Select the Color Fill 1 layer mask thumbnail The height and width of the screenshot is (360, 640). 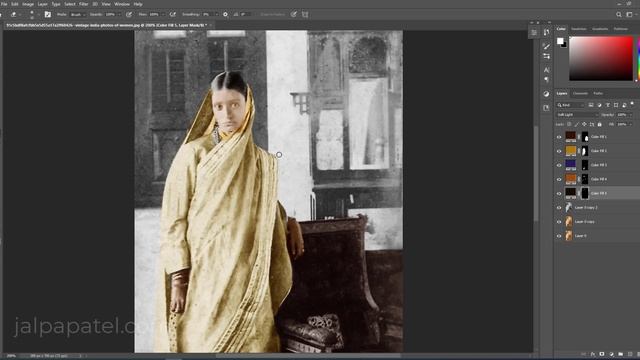click(x=585, y=137)
